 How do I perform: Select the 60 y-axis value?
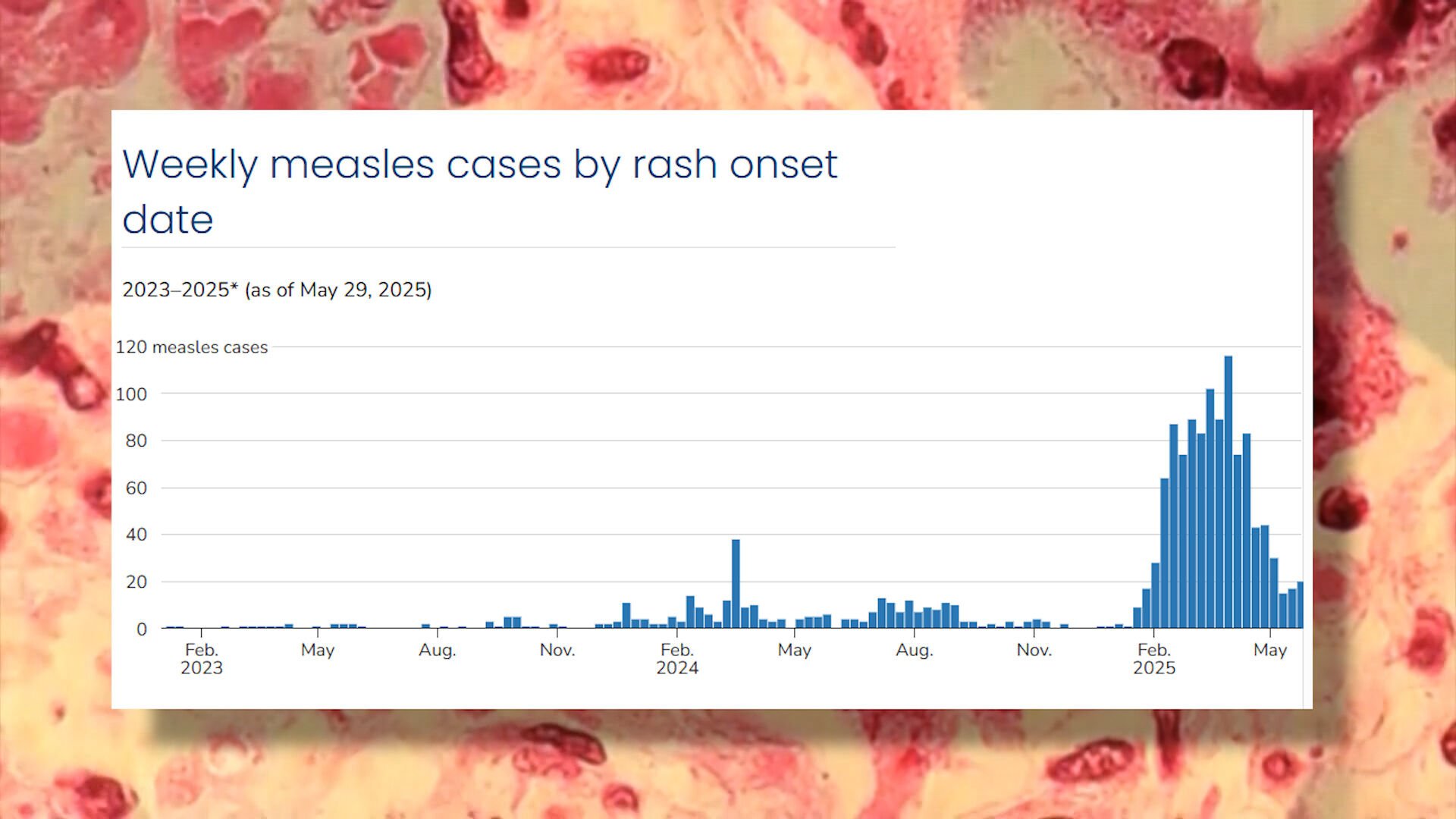136,488
